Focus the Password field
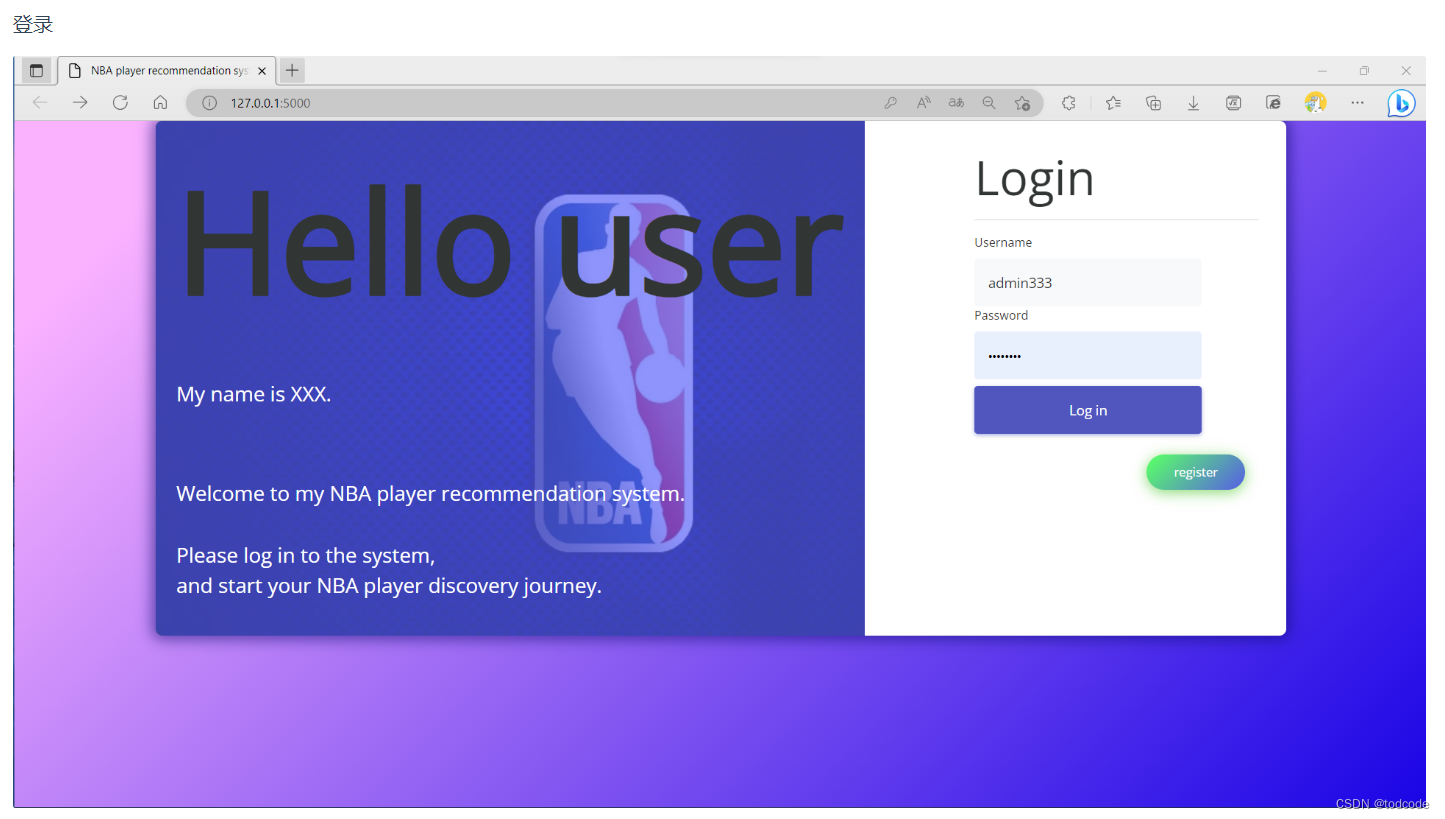Screen dimensions: 1445x819 1087,355
